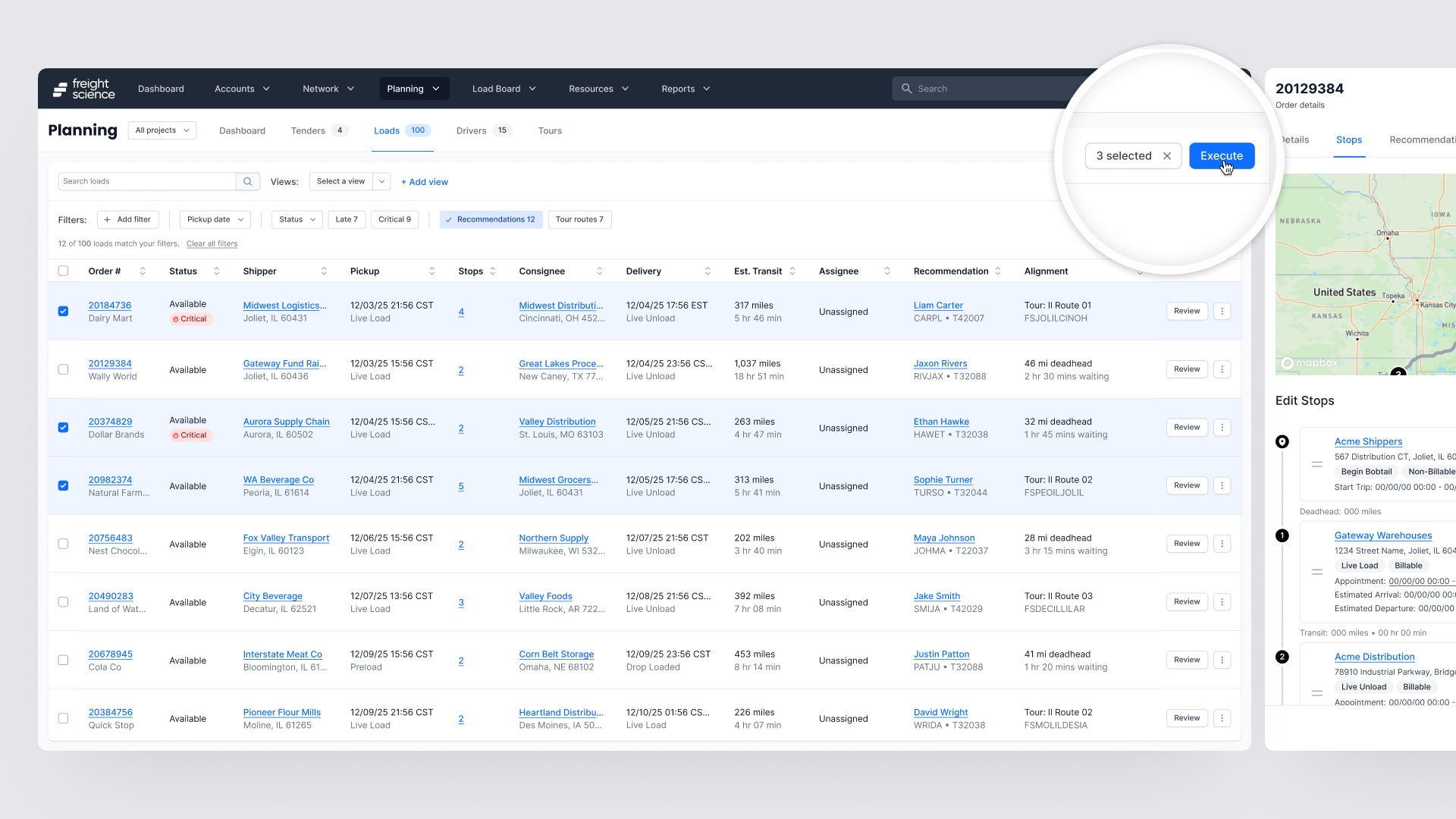
Task: Click the search loads magnifier icon
Action: (x=247, y=181)
